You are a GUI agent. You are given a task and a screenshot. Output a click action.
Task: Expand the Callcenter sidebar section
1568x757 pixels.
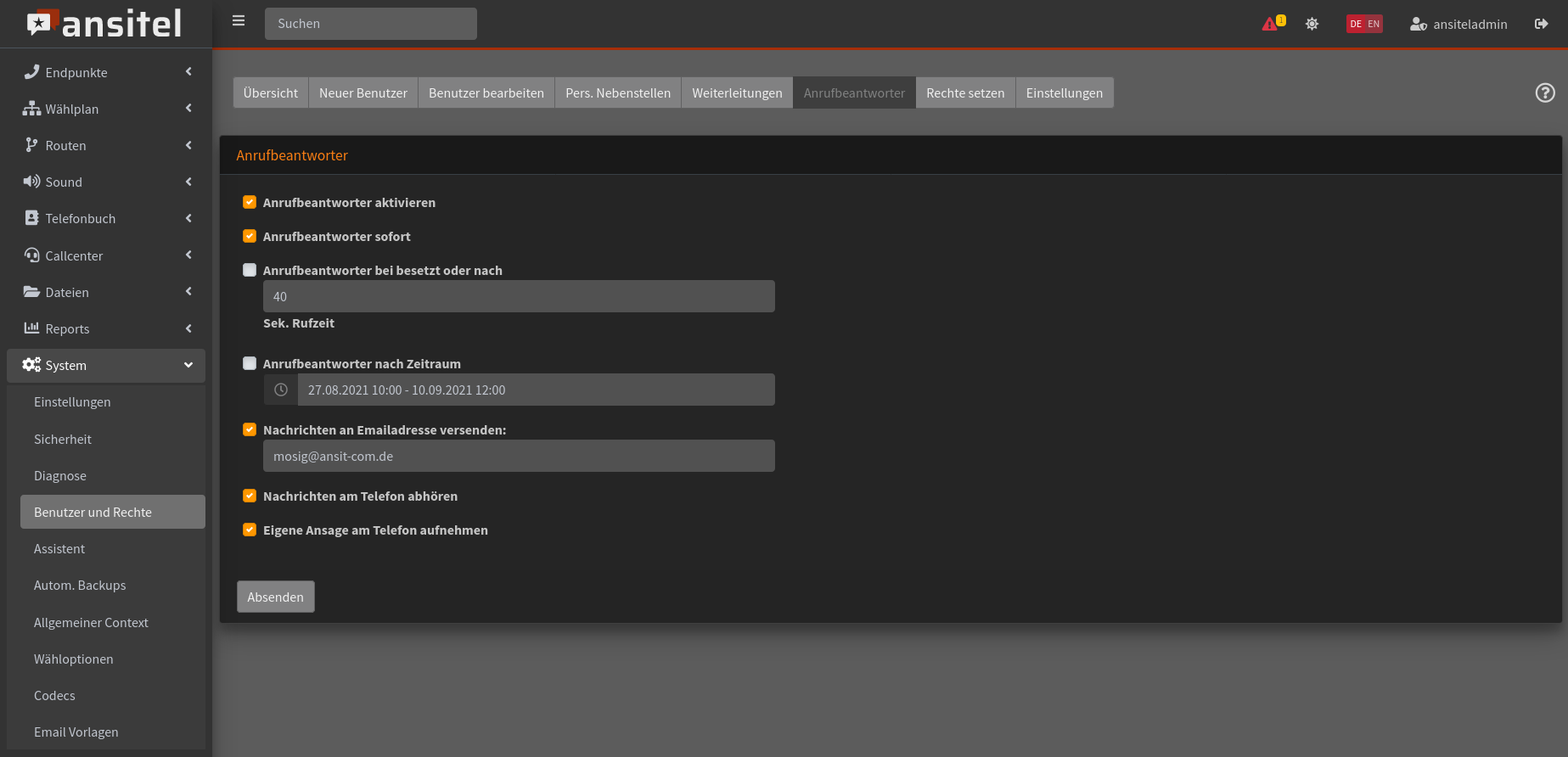(106, 256)
